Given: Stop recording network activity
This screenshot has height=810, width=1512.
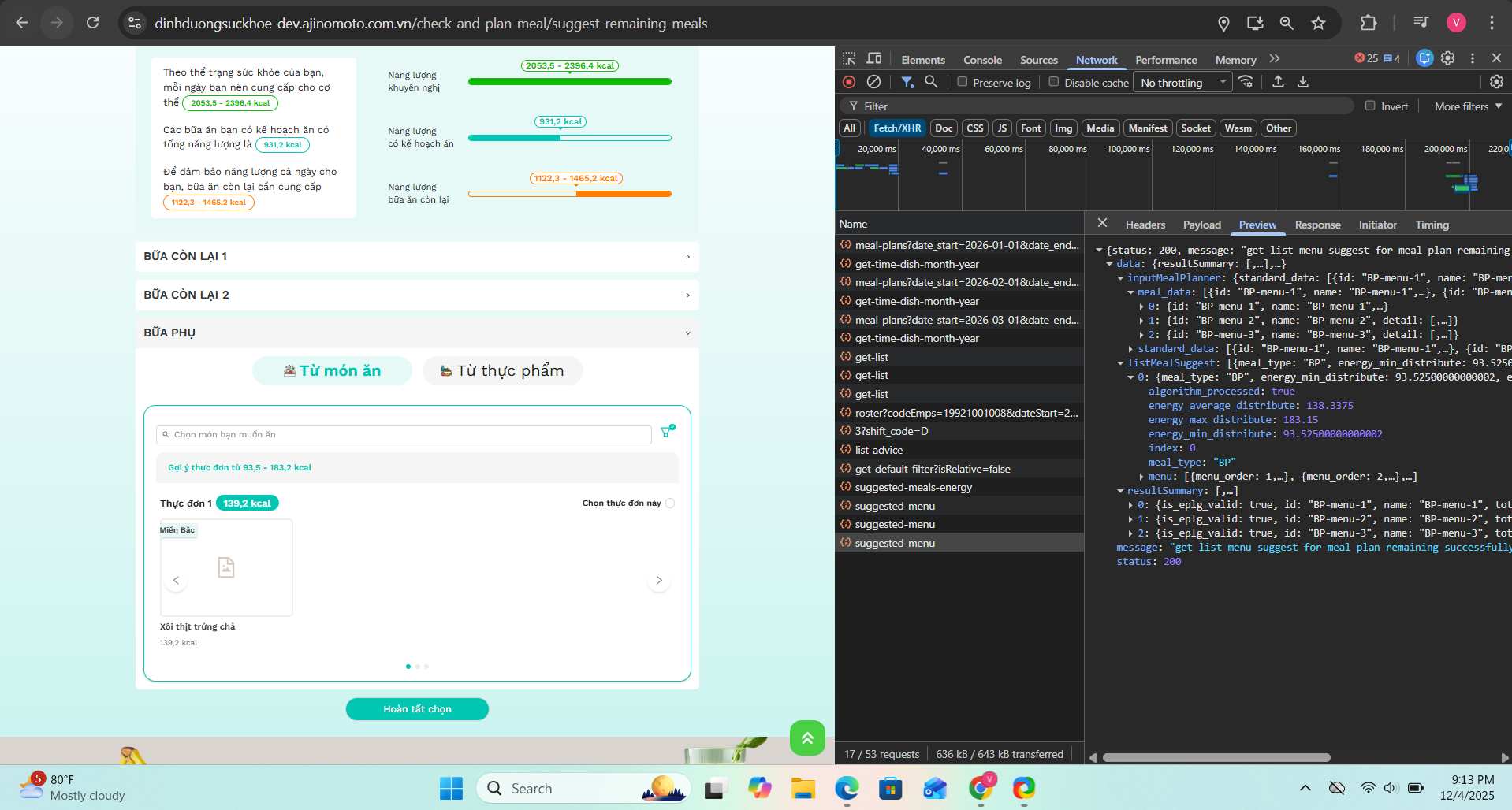Looking at the screenshot, I should [849, 82].
